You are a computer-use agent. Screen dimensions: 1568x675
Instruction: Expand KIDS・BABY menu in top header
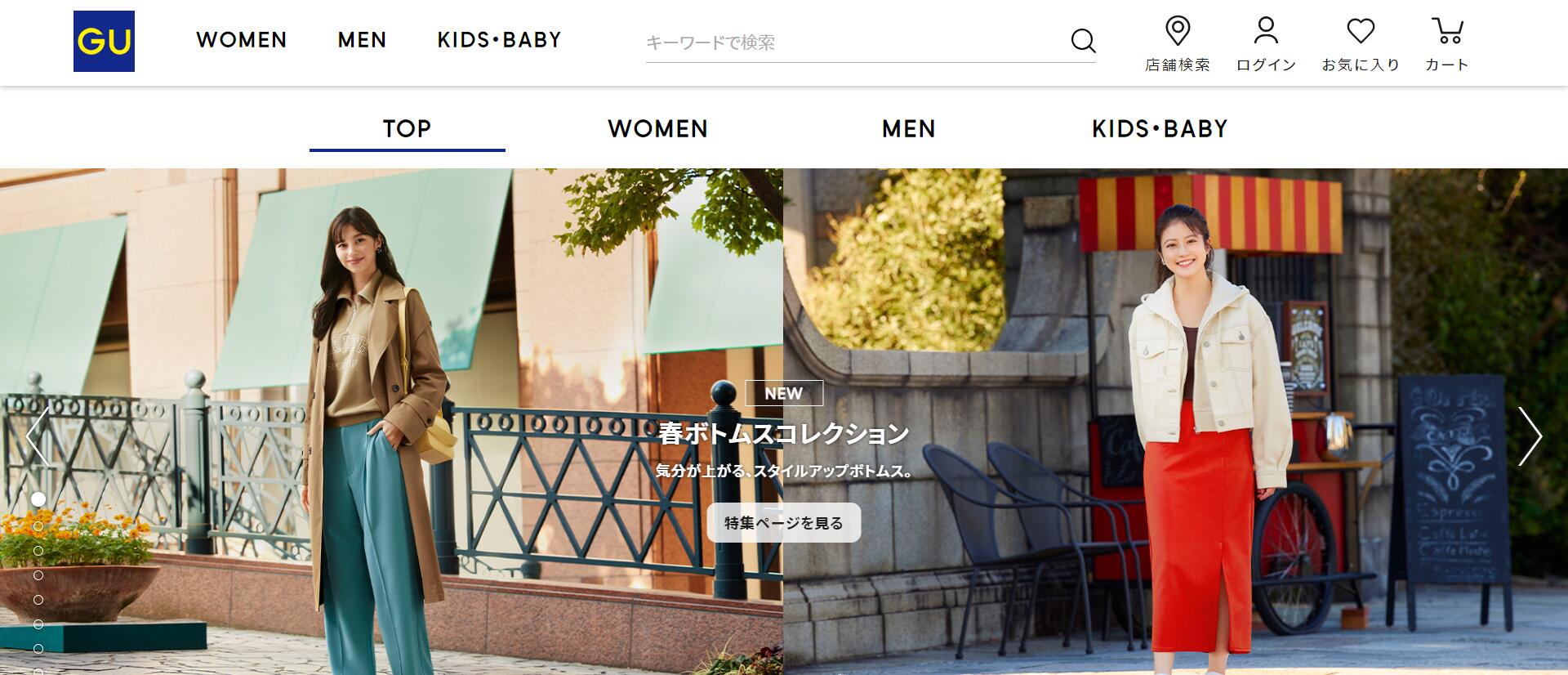click(499, 40)
